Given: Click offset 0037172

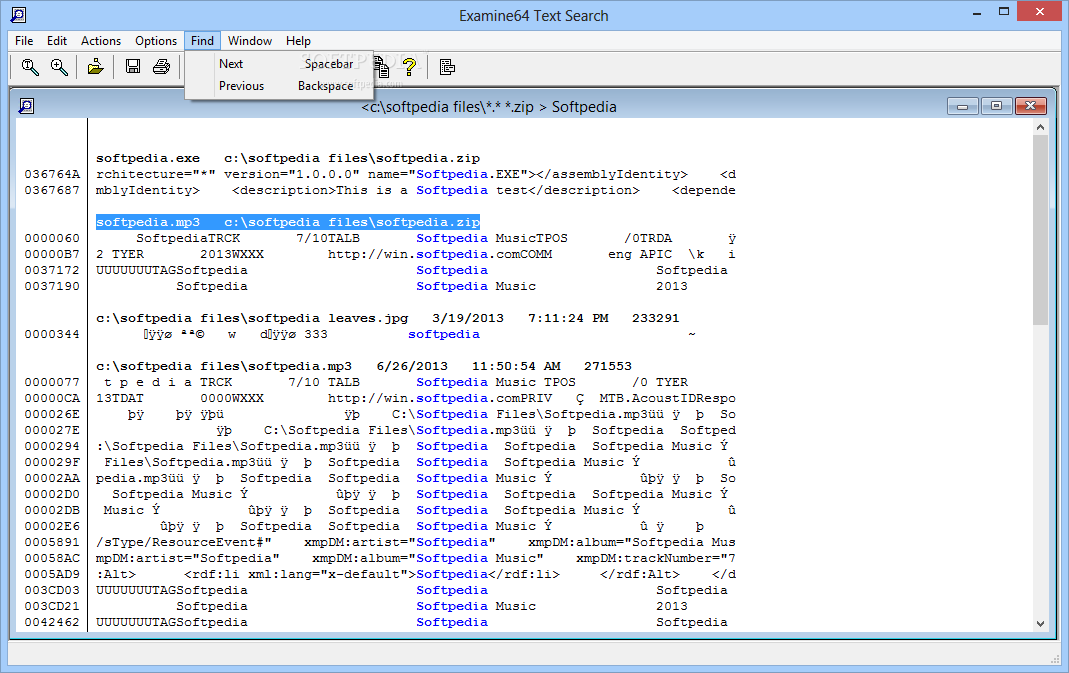Looking at the screenshot, I should [52, 271].
